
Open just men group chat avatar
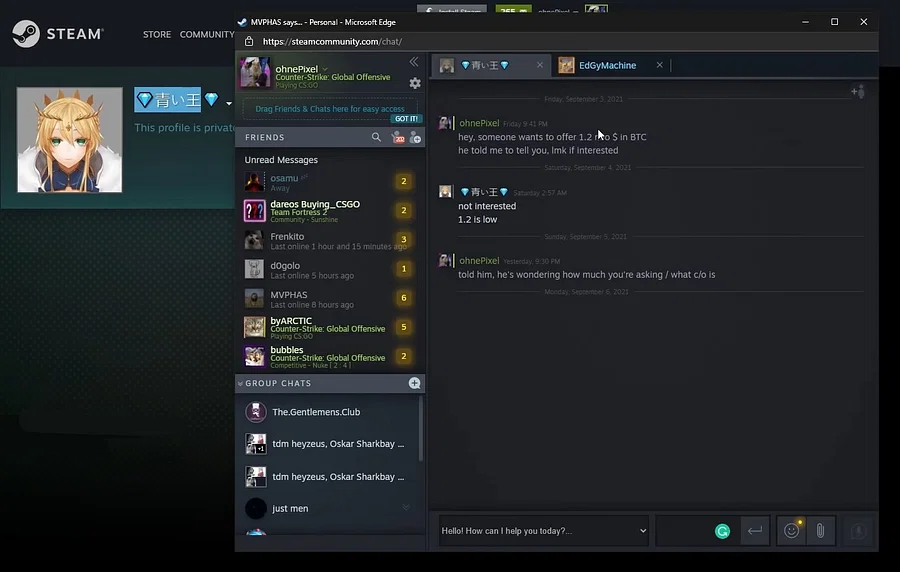pyautogui.click(x=255, y=508)
